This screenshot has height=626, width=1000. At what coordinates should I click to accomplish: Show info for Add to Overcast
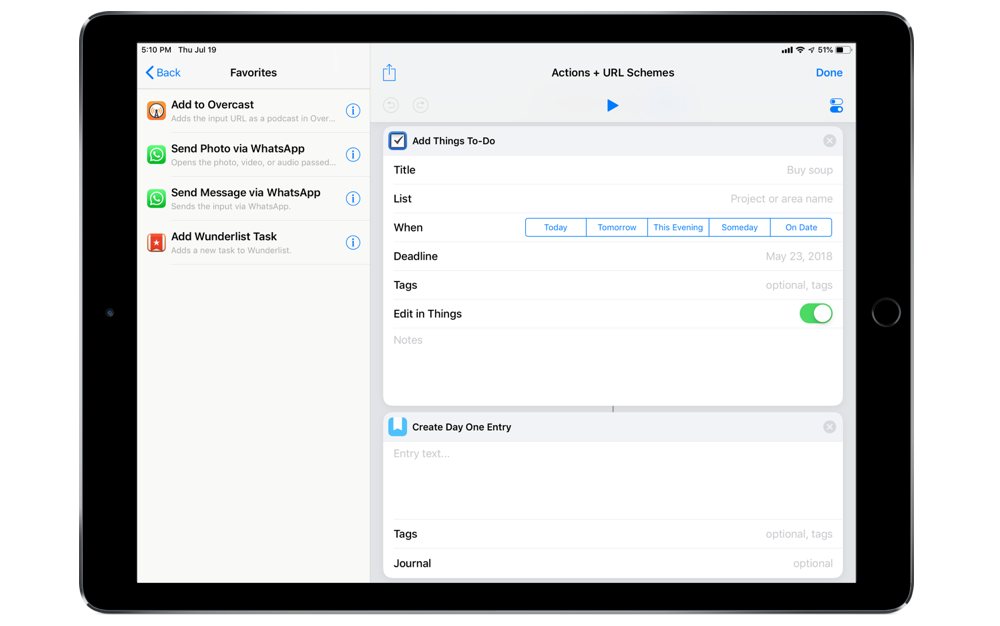353,110
